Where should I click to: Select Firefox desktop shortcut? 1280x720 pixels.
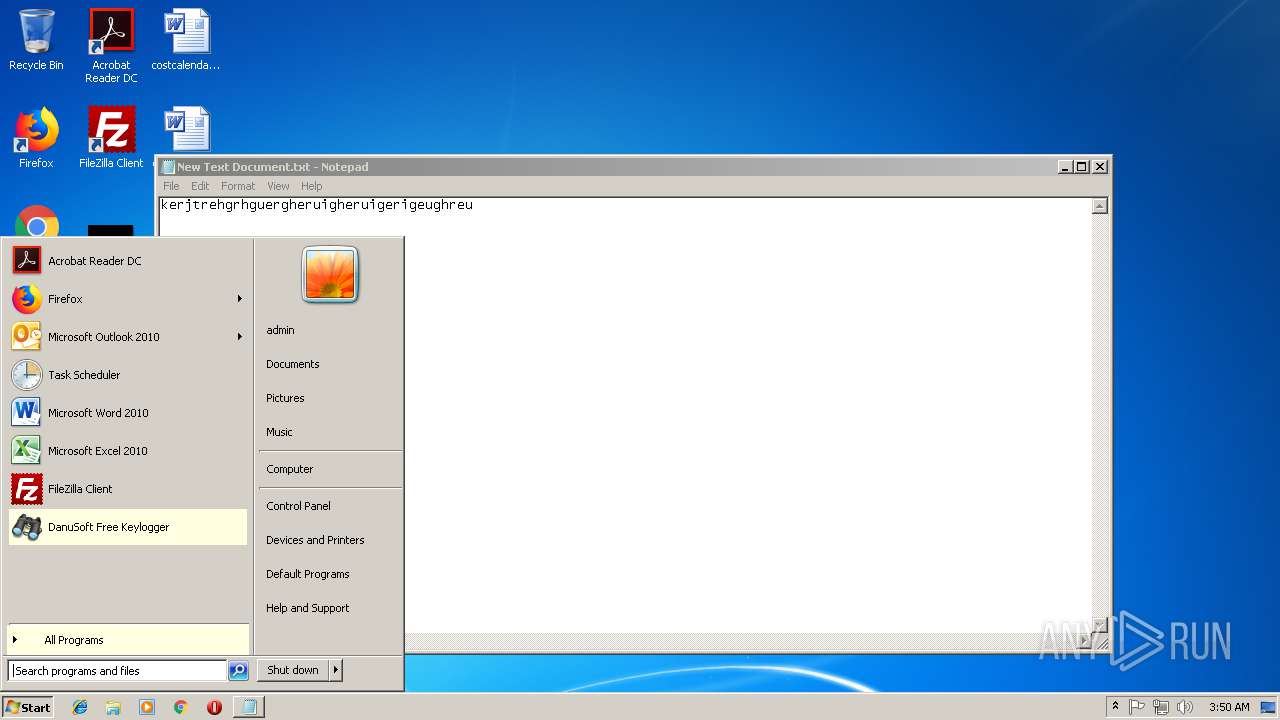coord(36,137)
